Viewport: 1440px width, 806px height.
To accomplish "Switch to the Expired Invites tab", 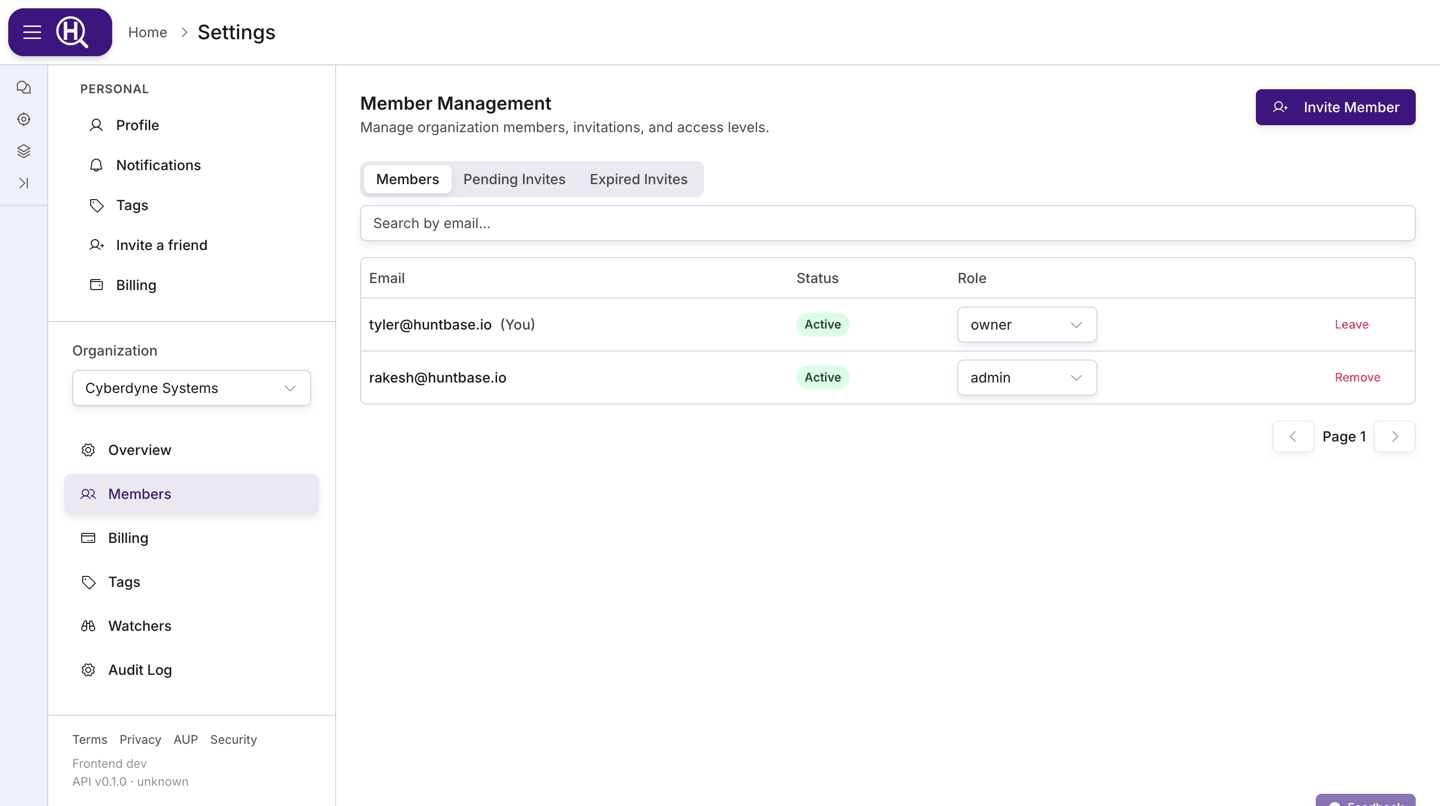I will [x=638, y=179].
